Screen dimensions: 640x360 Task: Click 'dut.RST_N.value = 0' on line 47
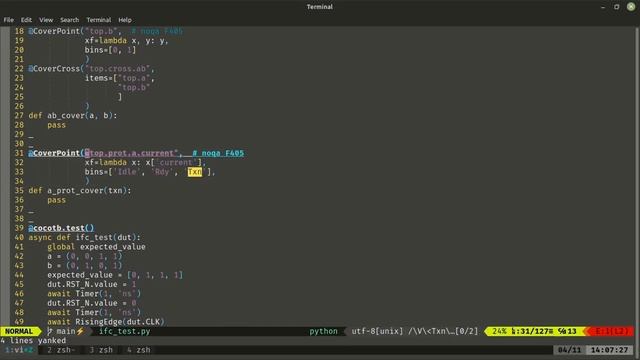[x=91, y=303]
